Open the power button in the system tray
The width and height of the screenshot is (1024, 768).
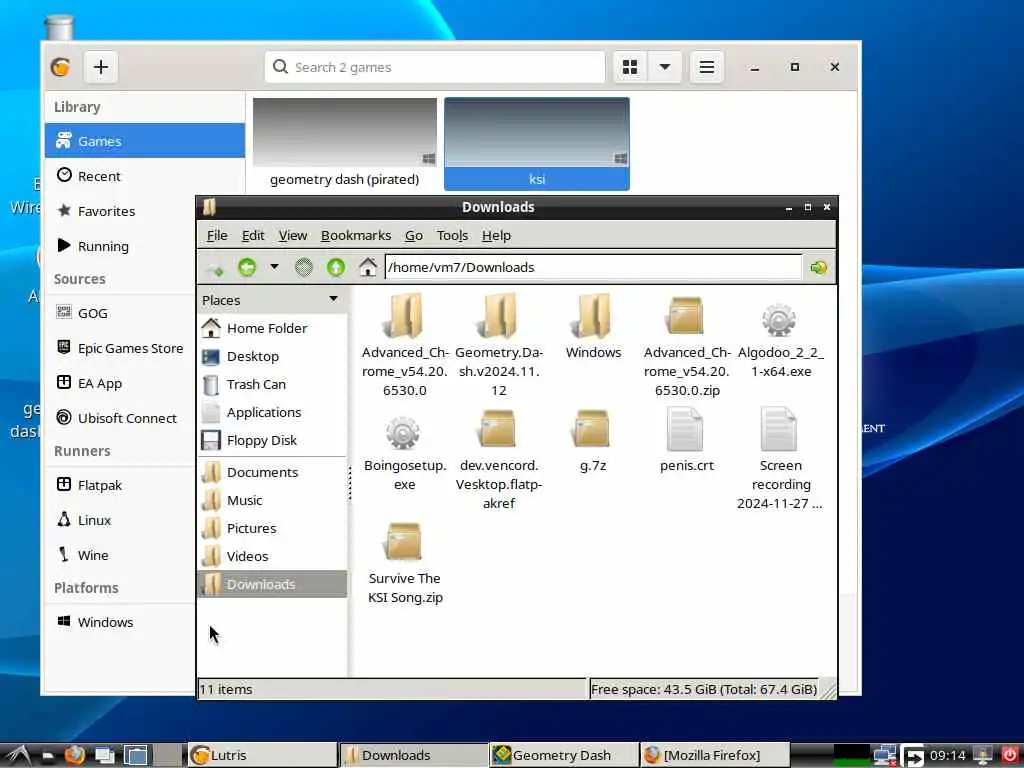[1009, 755]
